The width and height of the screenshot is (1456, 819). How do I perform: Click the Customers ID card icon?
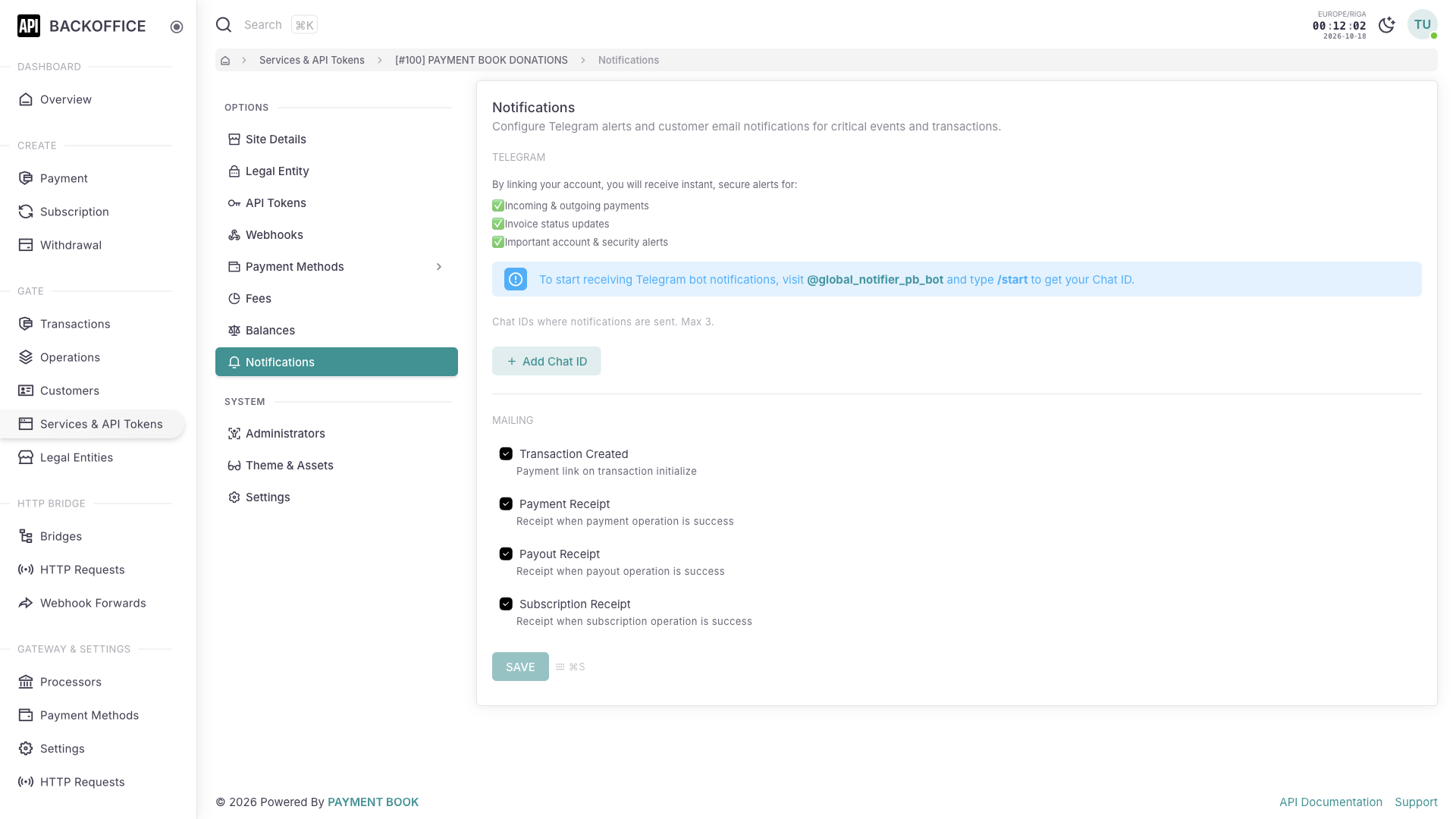26,391
